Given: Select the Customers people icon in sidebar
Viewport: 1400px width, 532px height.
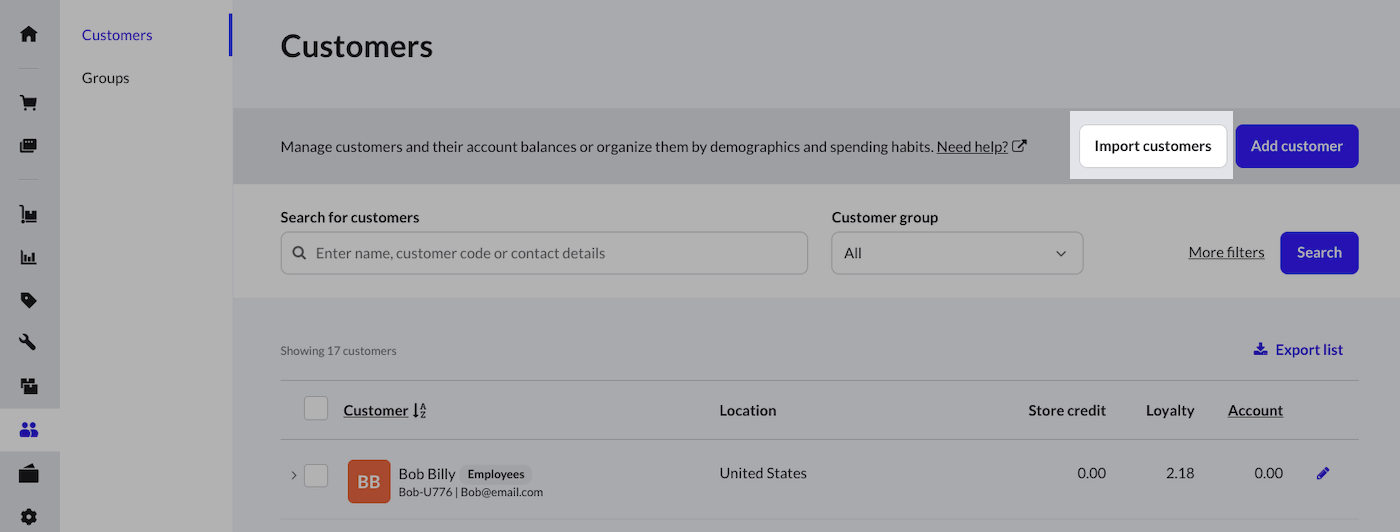Looking at the screenshot, I should point(29,430).
